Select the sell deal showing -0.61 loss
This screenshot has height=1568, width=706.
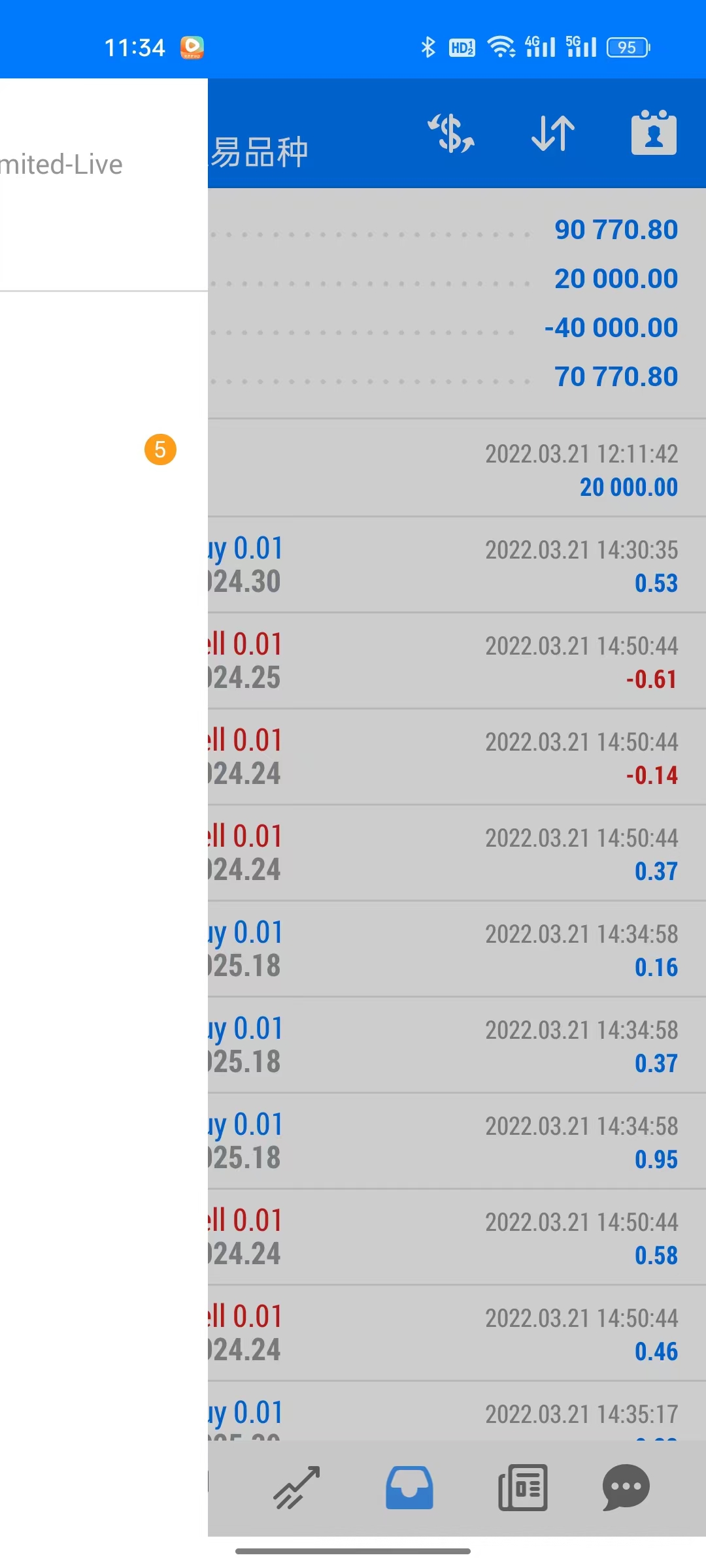(456, 661)
